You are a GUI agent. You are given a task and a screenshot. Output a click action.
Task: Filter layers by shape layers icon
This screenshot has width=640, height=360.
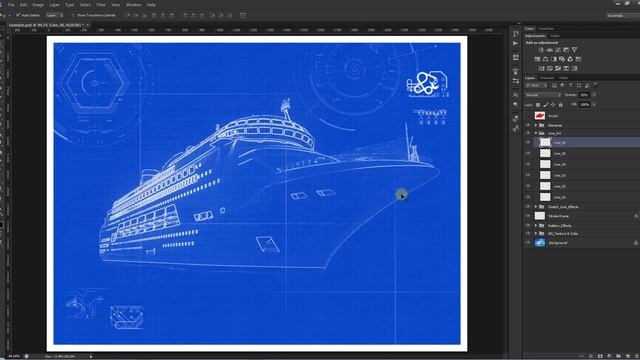click(579, 85)
